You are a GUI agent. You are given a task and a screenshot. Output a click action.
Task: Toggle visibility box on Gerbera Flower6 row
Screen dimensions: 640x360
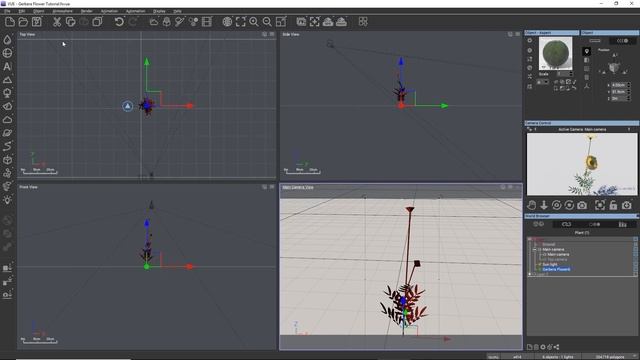coord(635,269)
